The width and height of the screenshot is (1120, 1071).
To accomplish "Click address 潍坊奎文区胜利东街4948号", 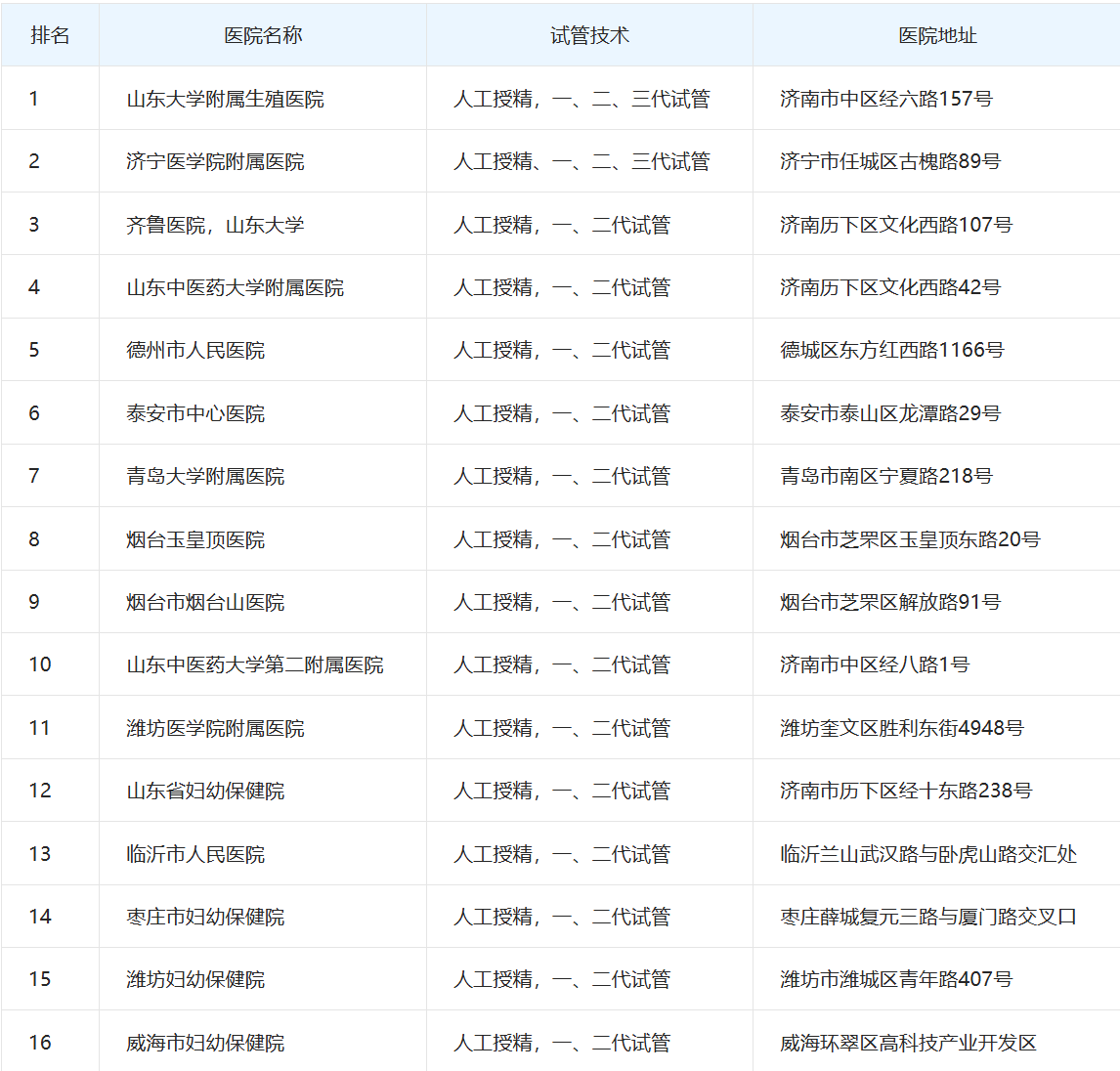I will point(901,728).
